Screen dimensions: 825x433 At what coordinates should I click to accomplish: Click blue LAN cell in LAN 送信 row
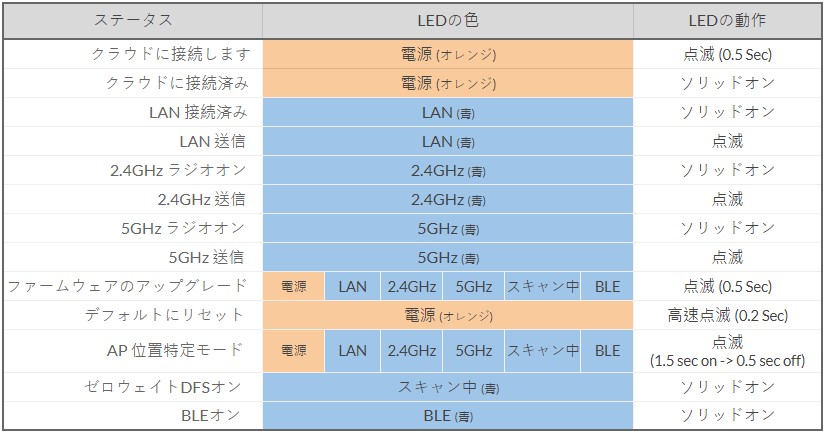point(447,141)
